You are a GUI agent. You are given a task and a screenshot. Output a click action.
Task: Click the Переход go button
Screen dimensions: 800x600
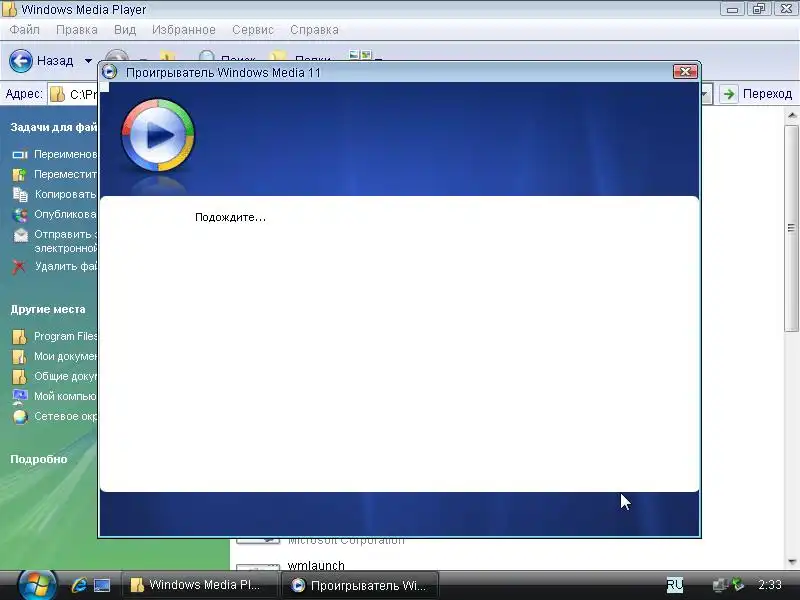click(x=757, y=94)
